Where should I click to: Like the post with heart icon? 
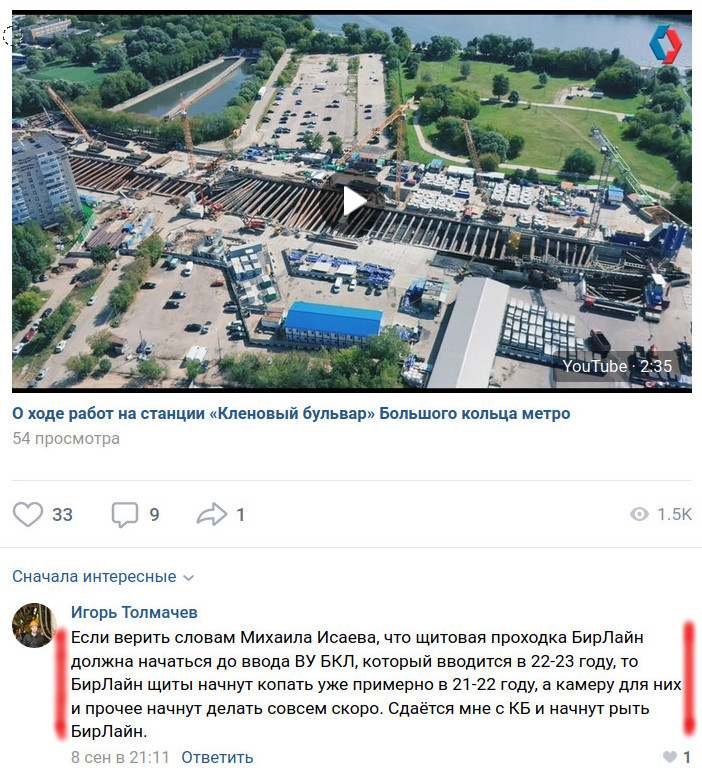pos(28,514)
